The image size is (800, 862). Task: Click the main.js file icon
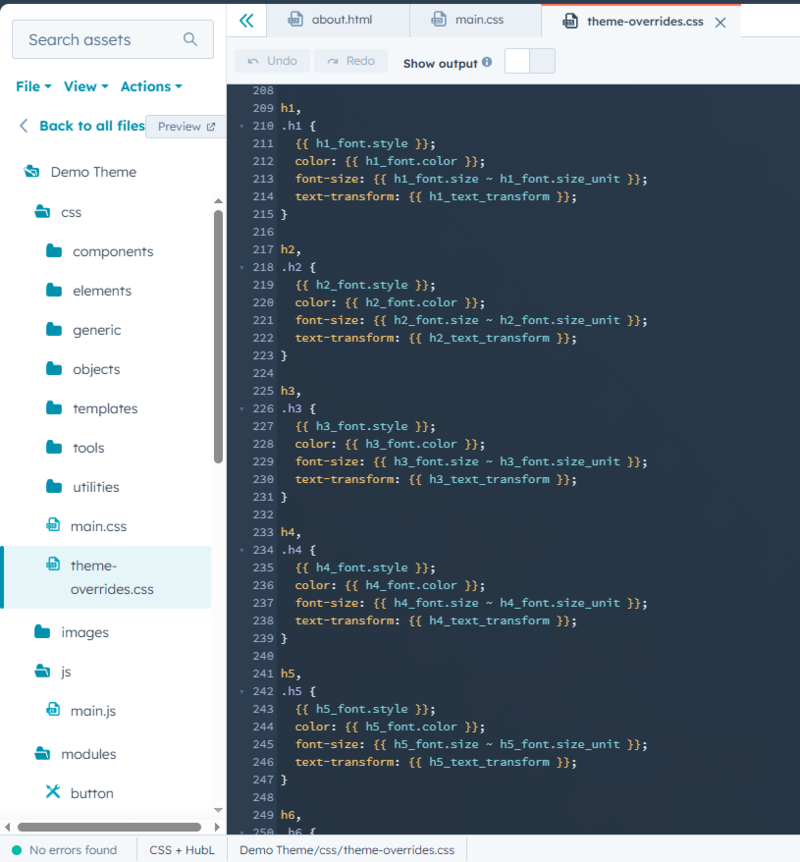coord(54,711)
